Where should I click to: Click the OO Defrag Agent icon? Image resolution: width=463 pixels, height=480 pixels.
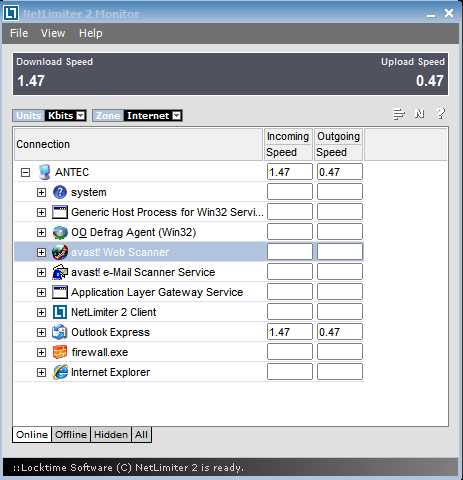pos(60,232)
